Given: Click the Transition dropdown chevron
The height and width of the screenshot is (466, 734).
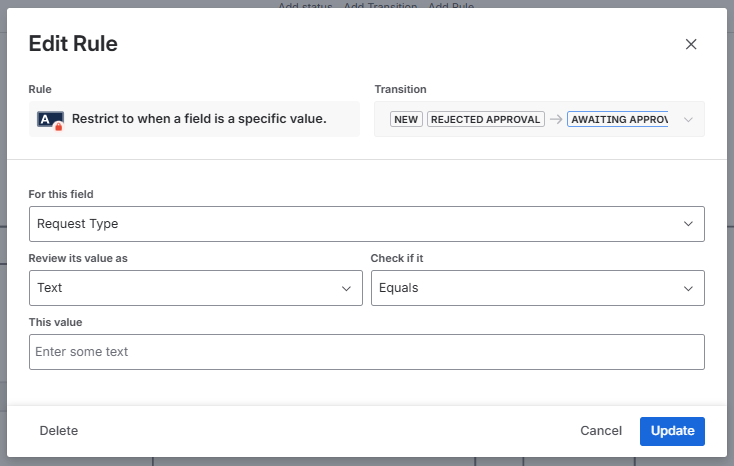Looking at the screenshot, I should click(688, 120).
